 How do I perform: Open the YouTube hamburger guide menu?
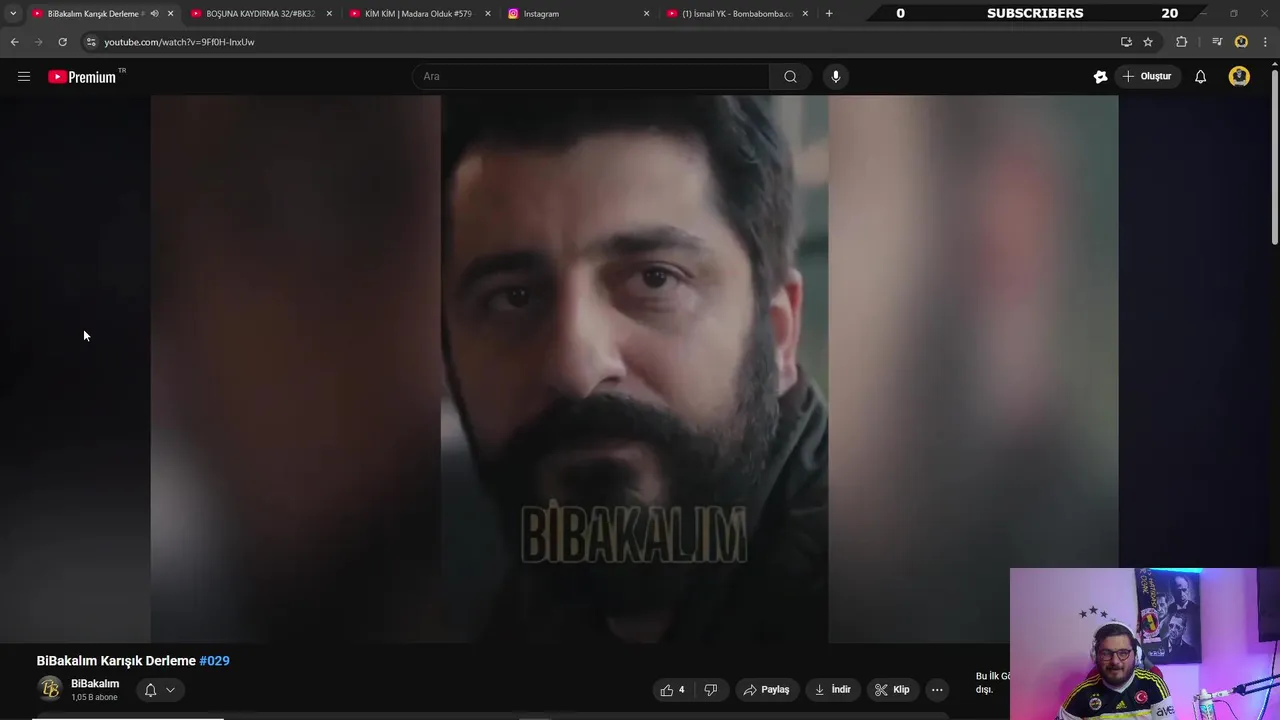coord(24,76)
